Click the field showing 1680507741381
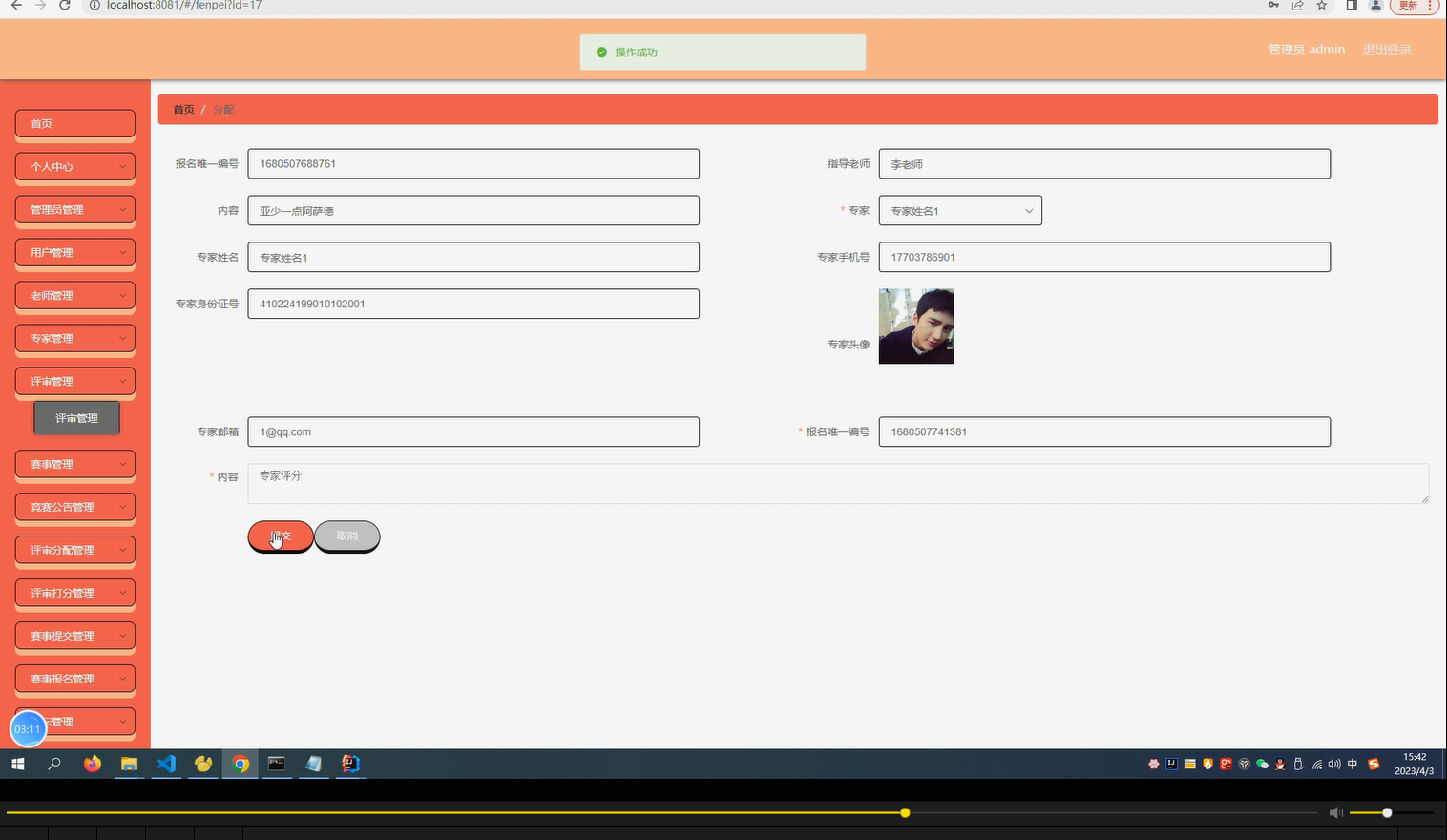This screenshot has height=840, width=1447. [x=1104, y=431]
